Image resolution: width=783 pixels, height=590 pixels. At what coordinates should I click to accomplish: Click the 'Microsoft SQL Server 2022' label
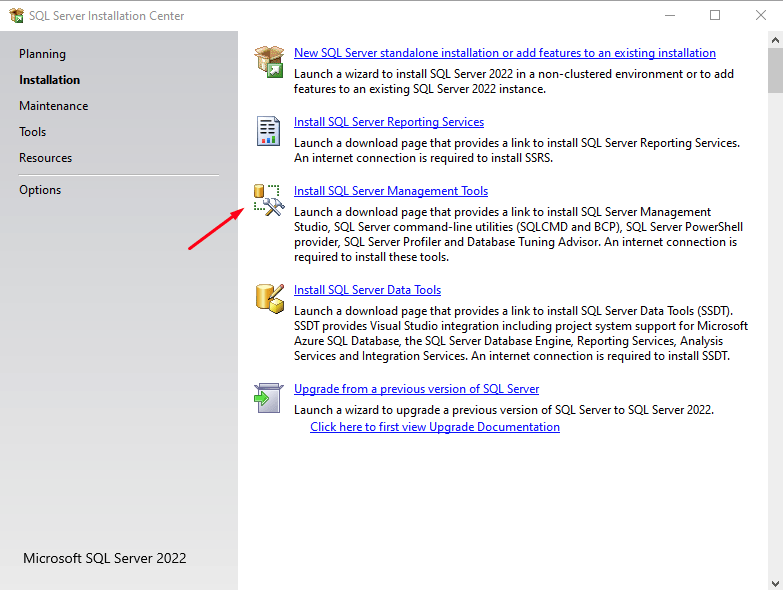coord(104,558)
